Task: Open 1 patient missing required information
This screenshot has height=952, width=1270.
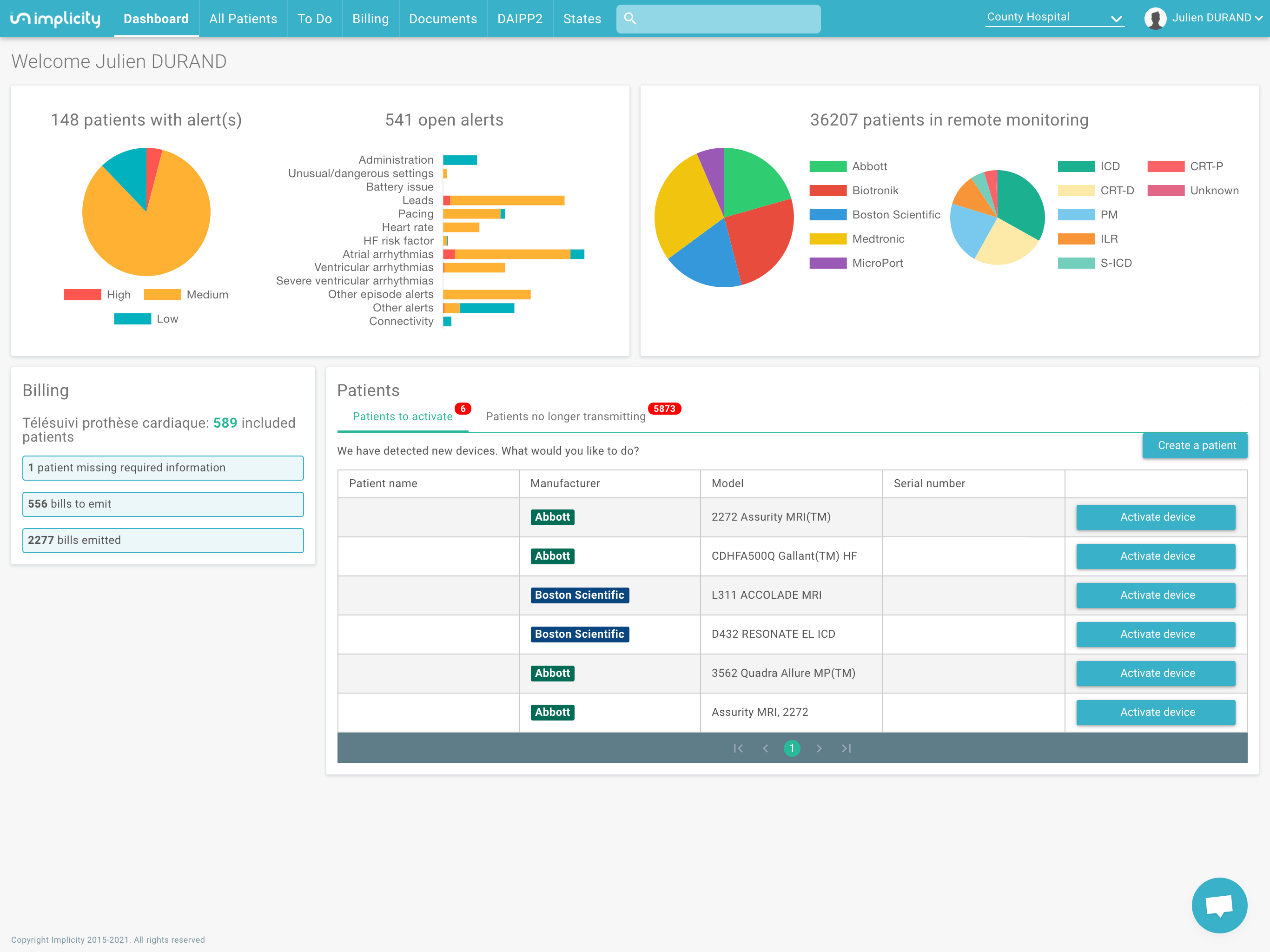Action: pyautogui.click(x=163, y=468)
